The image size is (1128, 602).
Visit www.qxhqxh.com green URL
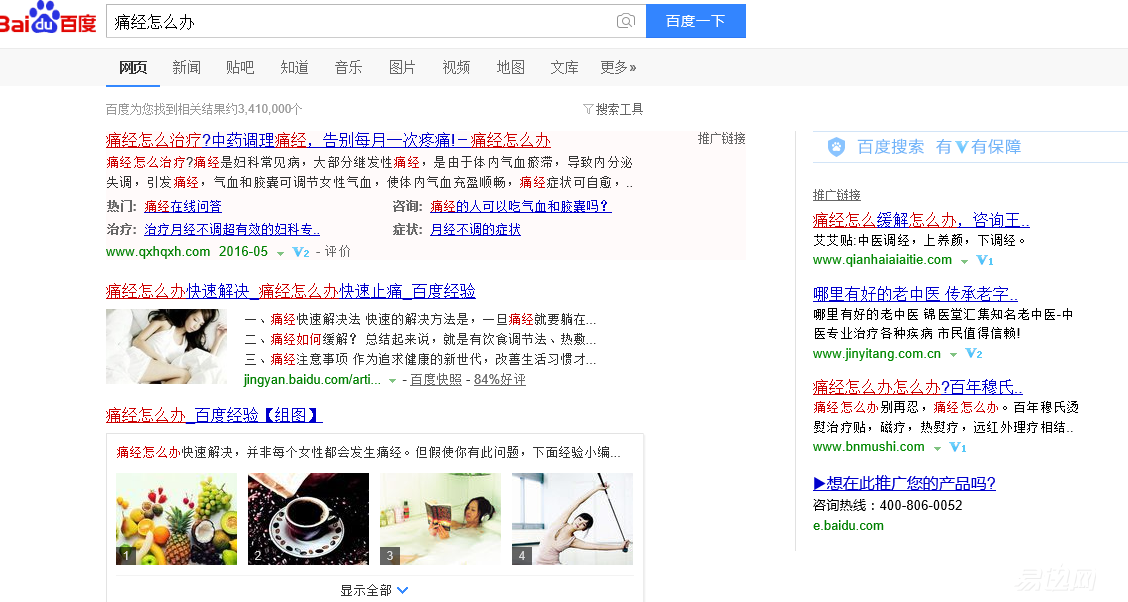pyautogui.click(x=158, y=252)
